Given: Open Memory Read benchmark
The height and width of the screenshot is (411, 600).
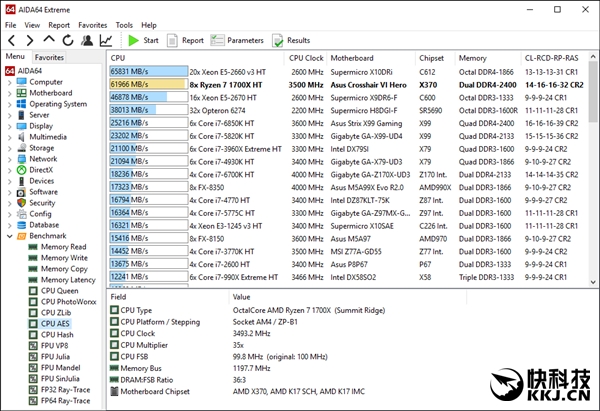Looking at the screenshot, I should click(x=58, y=247).
